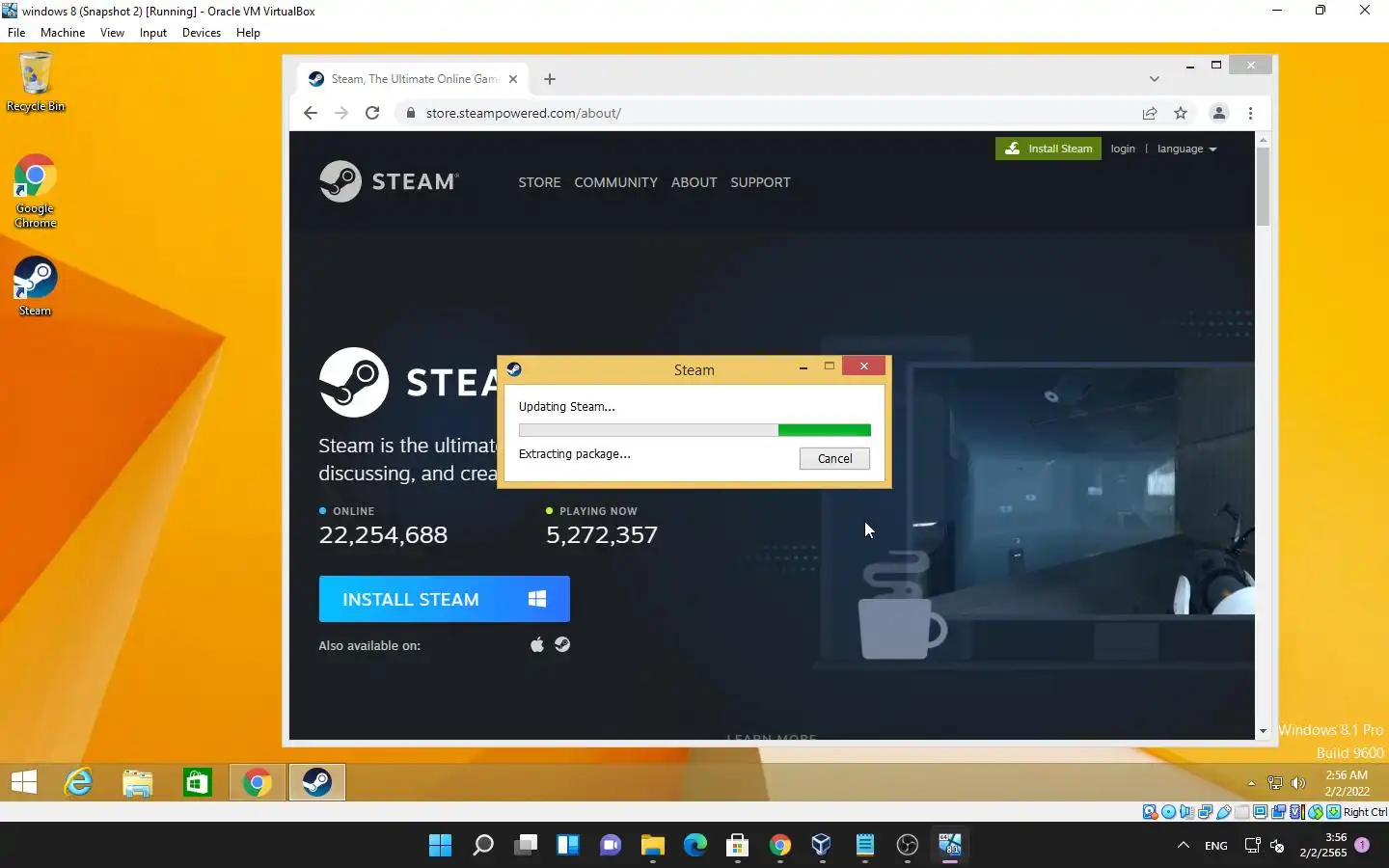Viewport: 1389px width, 868px height.
Task: Open host Chat app
Action: point(611,846)
